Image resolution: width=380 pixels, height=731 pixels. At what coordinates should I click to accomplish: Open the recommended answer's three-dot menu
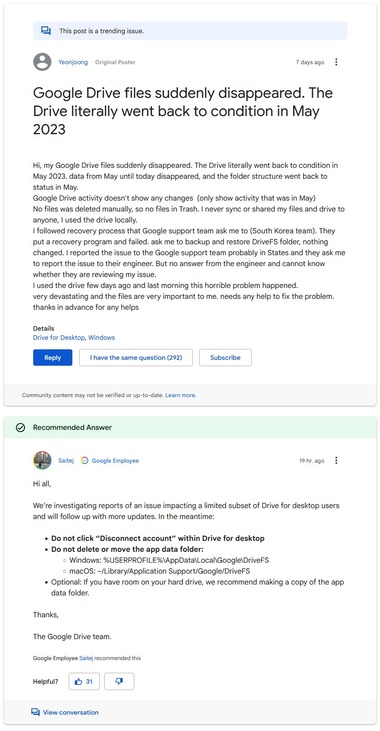tap(336, 461)
